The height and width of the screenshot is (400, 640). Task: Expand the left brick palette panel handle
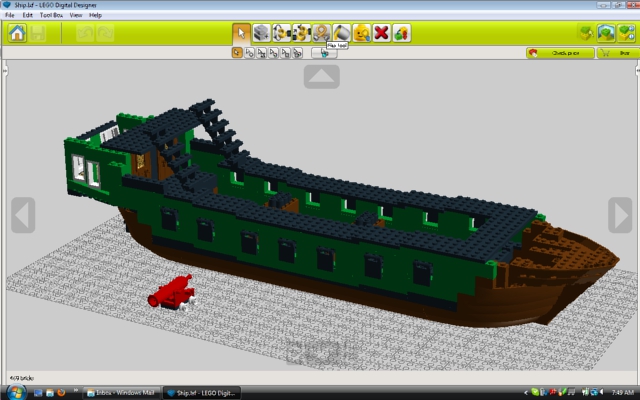[5, 71]
